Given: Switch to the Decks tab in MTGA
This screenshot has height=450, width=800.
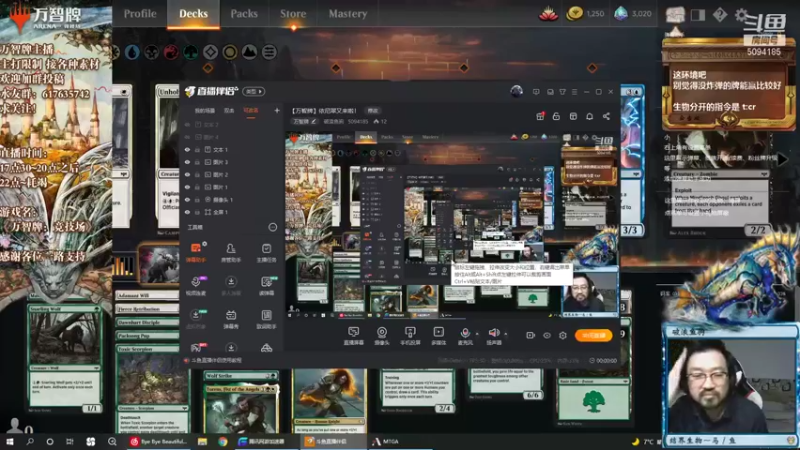Looking at the screenshot, I should coord(193,14).
